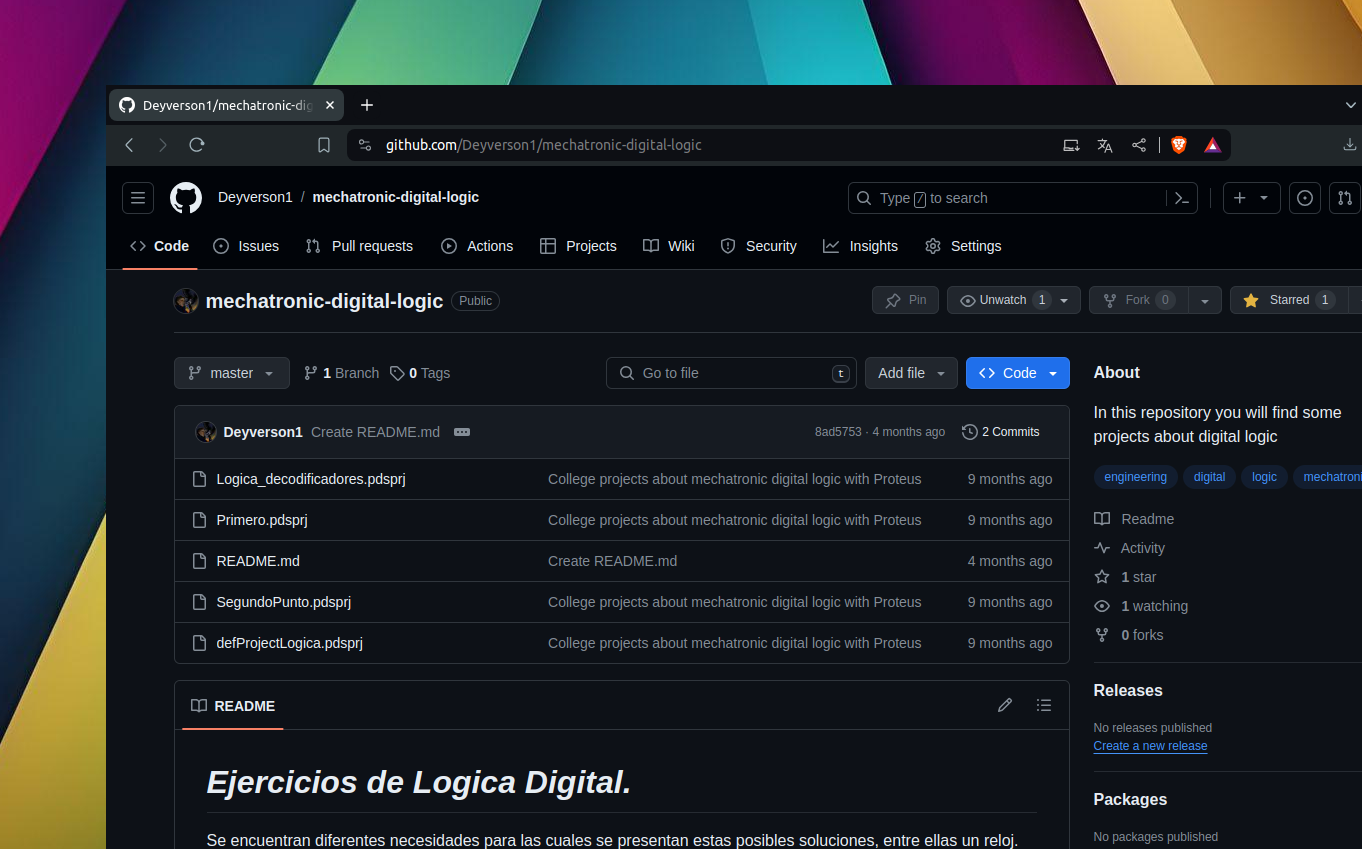Switch to the Issues tab
Image resolution: width=1362 pixels, height=849 pixels.
(246, 246)
